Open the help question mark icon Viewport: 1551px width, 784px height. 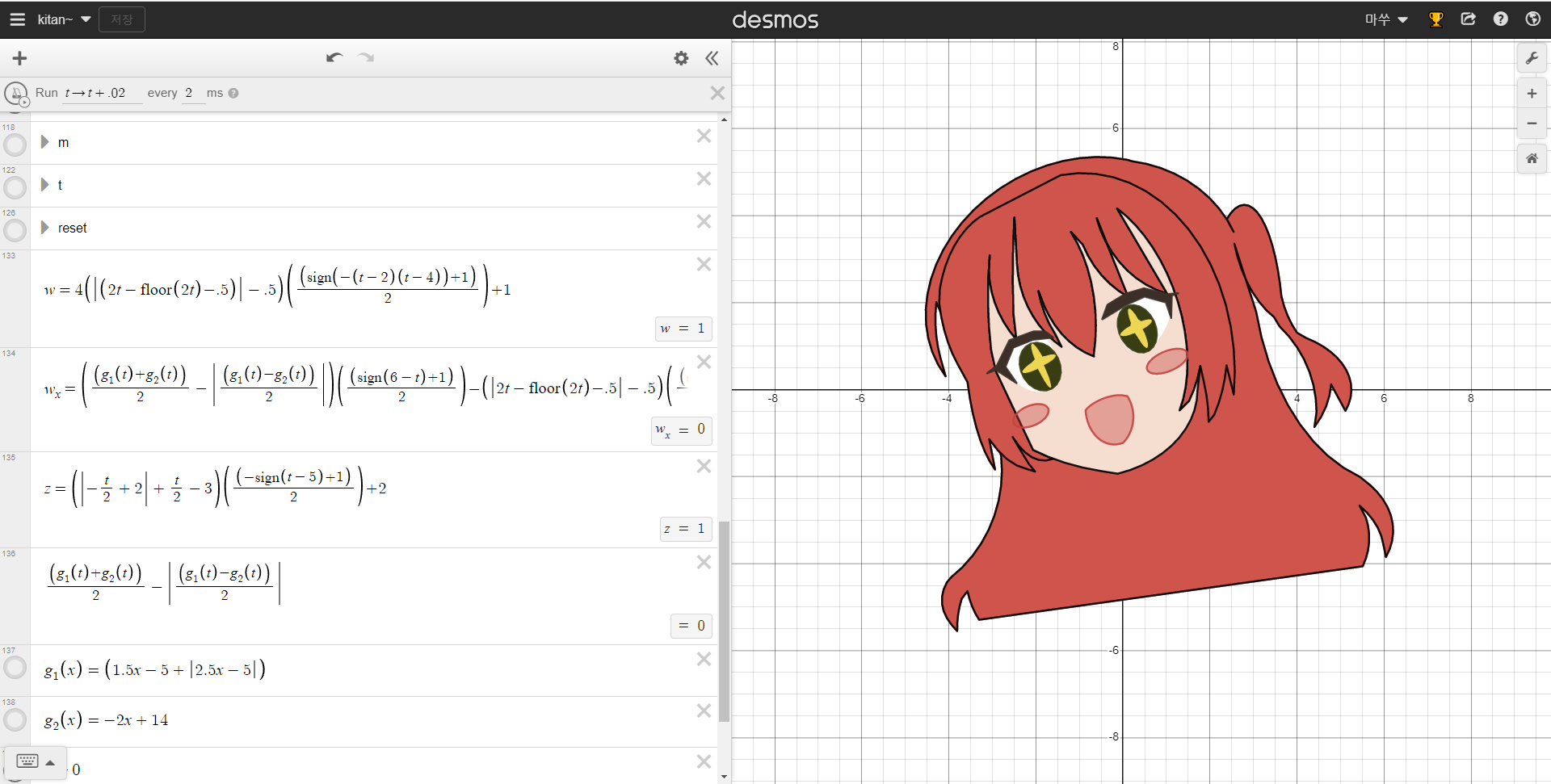point(1501,19)
